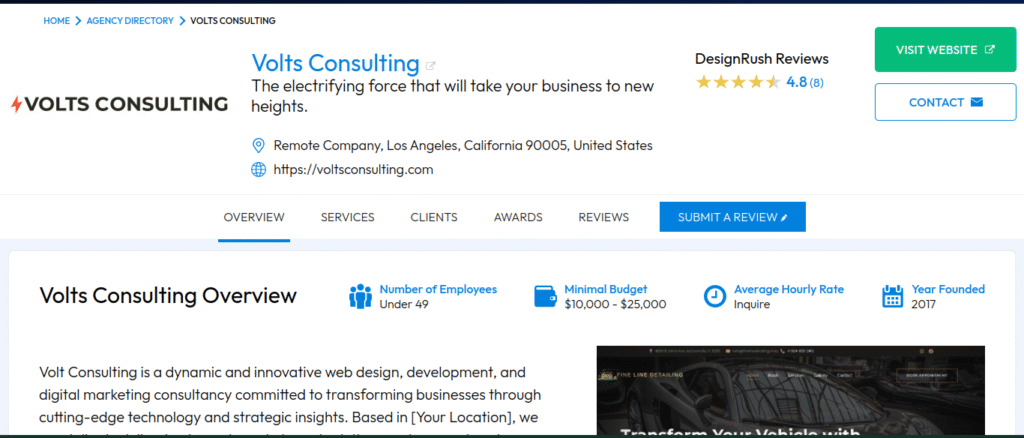Open the Agency Directory breadcrumb link
The image size is (1024, 438).
130,20
